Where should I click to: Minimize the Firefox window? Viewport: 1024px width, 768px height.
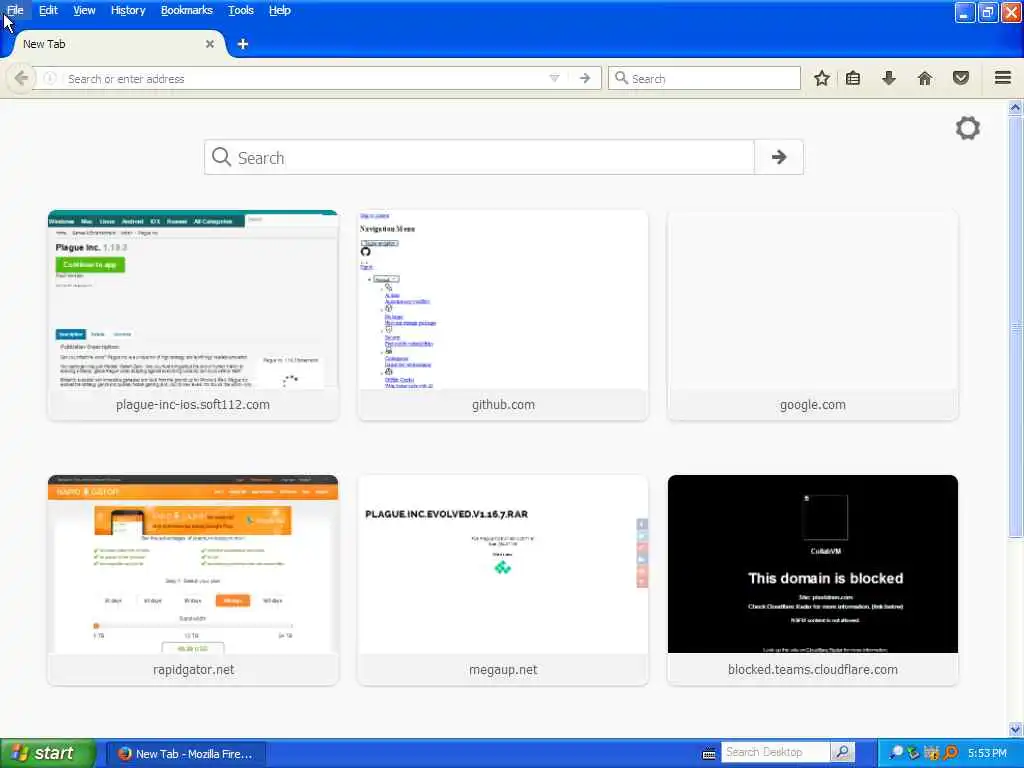pyautogui.click(x=965, y=12)
